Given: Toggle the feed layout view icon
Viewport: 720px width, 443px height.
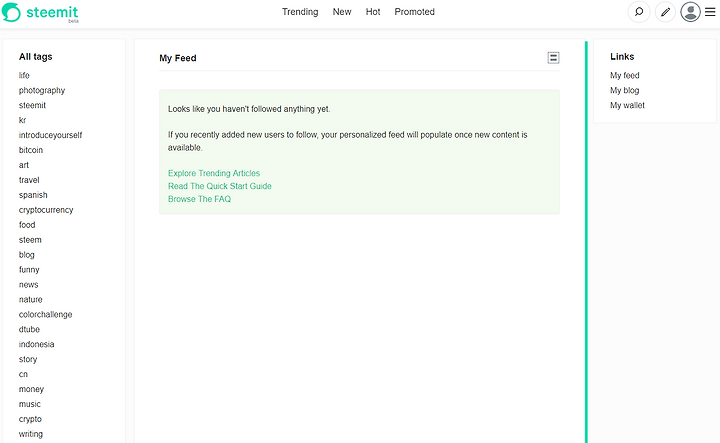Looking at the screenshot, I should tap(553, 58).
